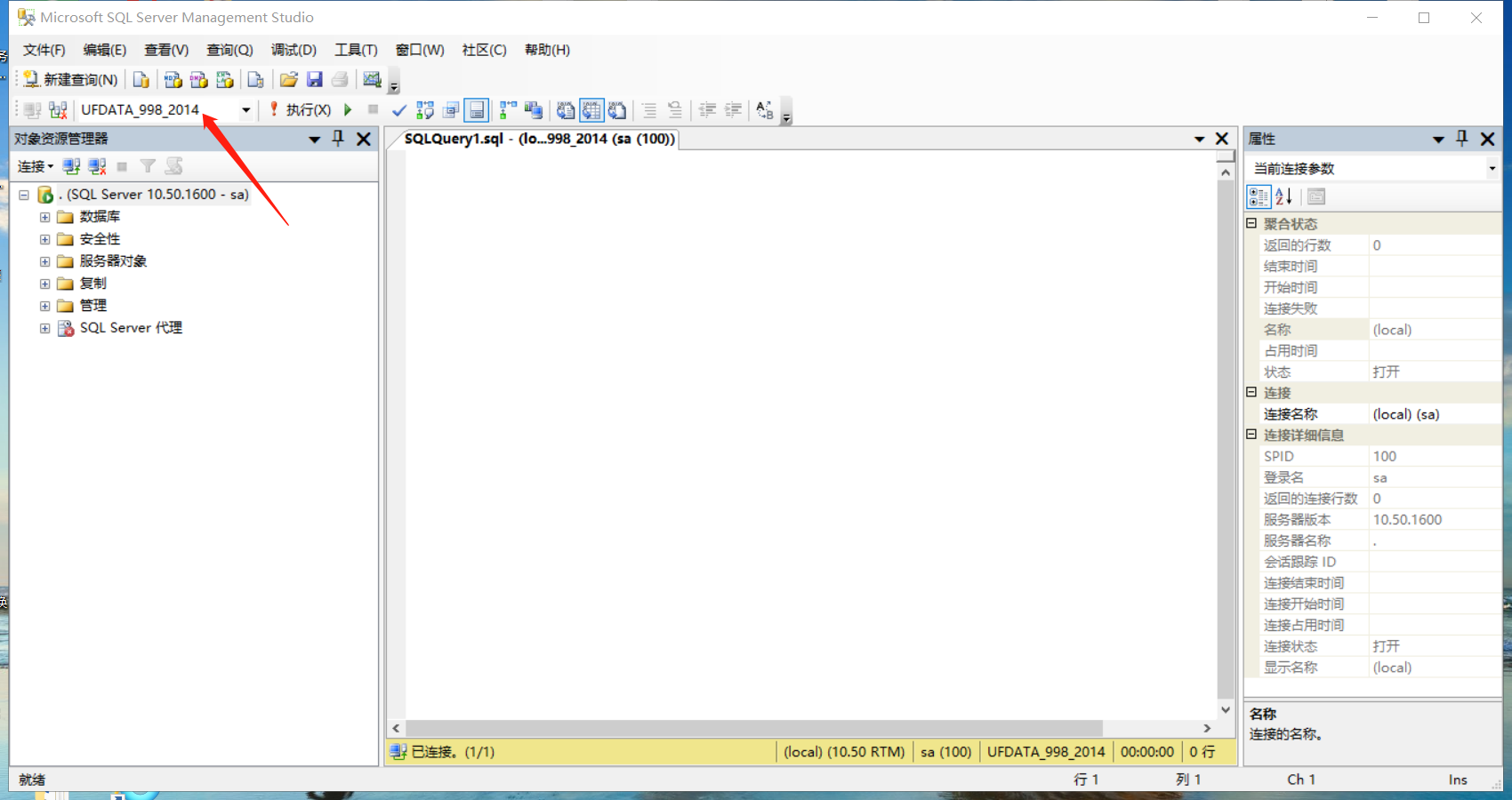Open the Object Explorer window position dropdown arrow

click(314, 140)
